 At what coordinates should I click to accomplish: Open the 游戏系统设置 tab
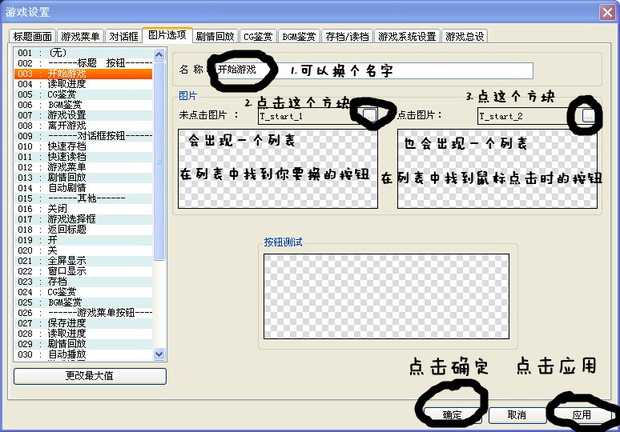(407, 36)
